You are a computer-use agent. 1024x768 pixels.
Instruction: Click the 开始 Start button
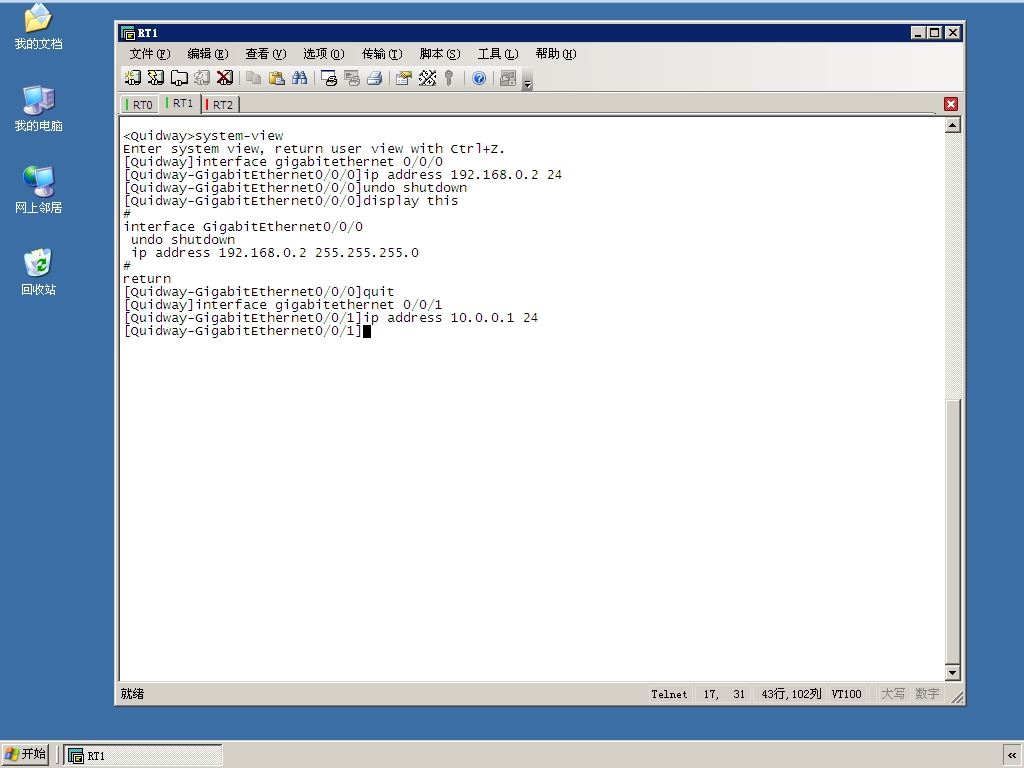click(26, 754)
